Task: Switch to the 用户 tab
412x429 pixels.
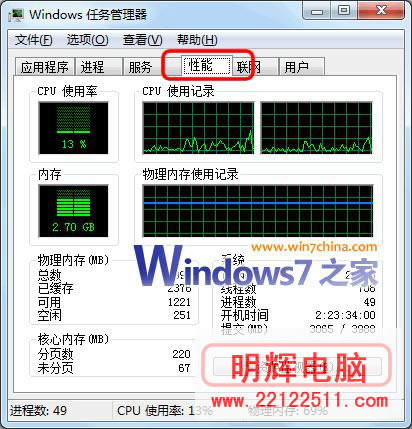Action: (x=301, y=67)
